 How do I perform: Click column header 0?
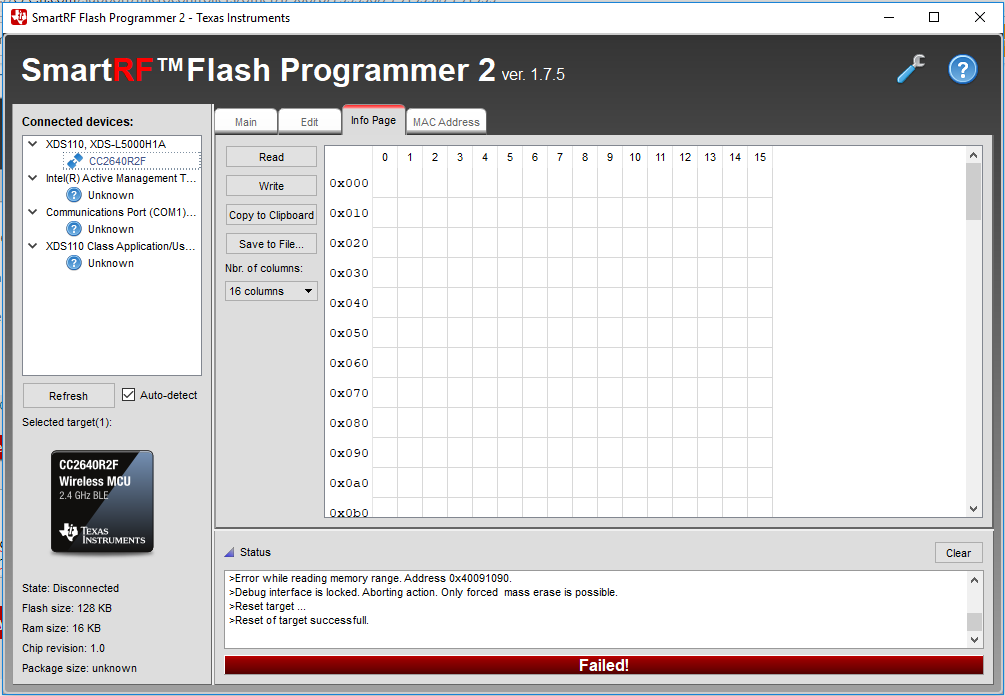[x=385, y=157]
